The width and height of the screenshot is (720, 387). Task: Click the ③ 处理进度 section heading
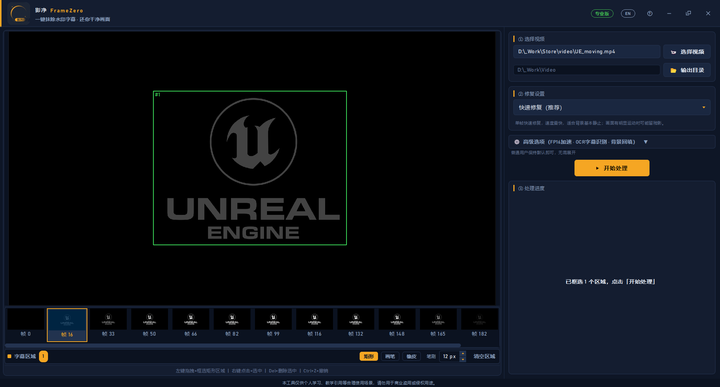click(x=531, y=188)
